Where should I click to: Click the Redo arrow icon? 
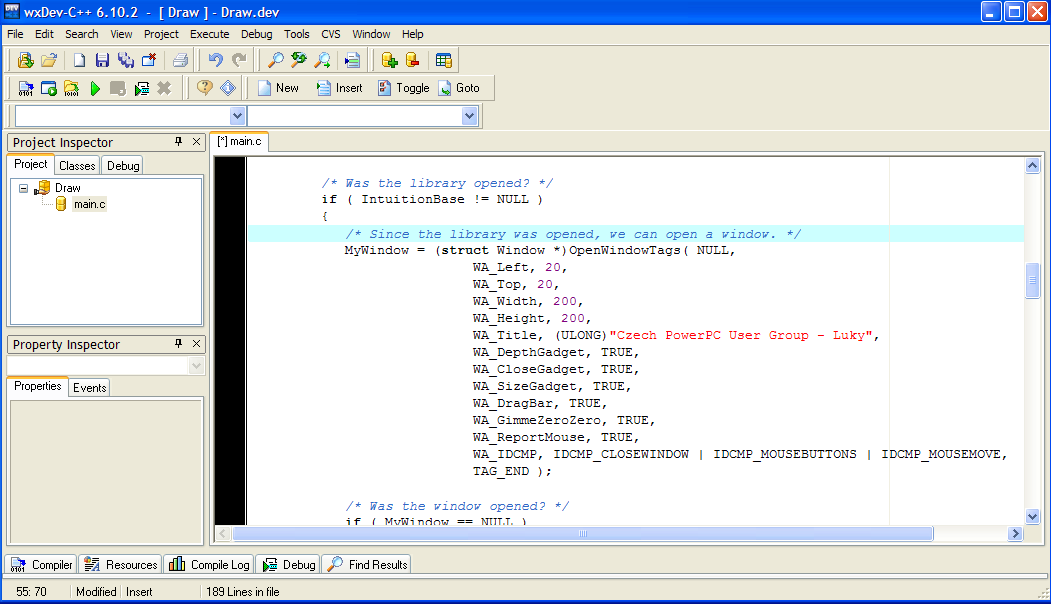click(239, 60)
